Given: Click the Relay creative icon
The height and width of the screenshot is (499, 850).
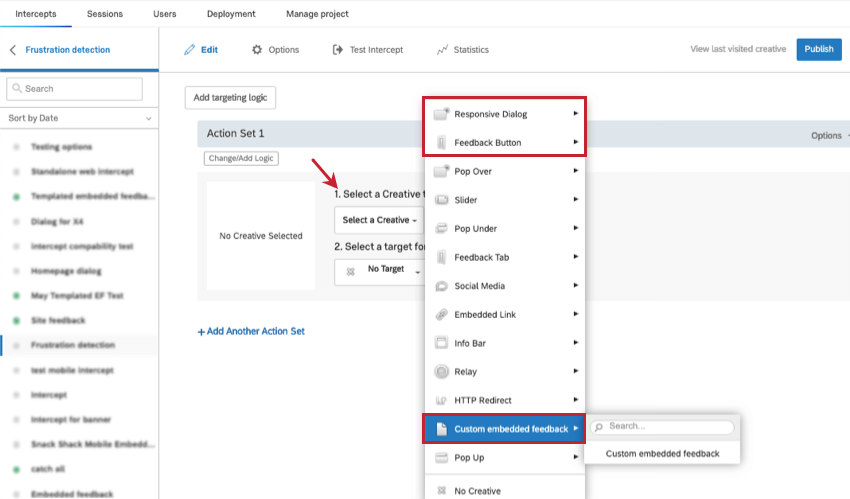Looking at the screenshot, I should pos(442,372).
